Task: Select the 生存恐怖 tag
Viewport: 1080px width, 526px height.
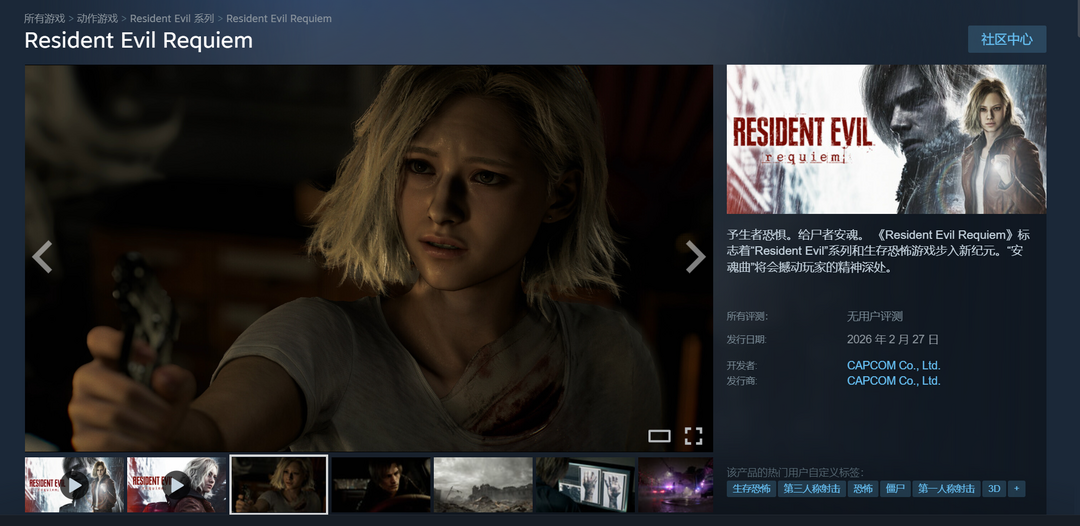Action: [x=751, y=489]
